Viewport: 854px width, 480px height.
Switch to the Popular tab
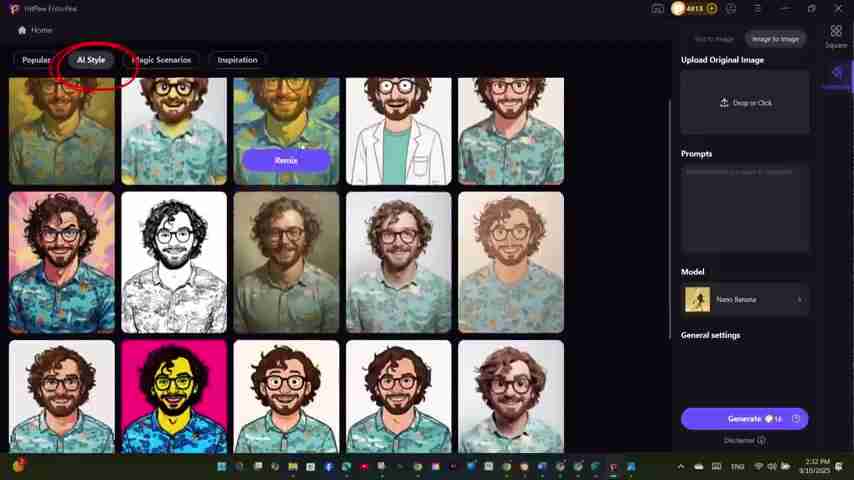[36, 60]
